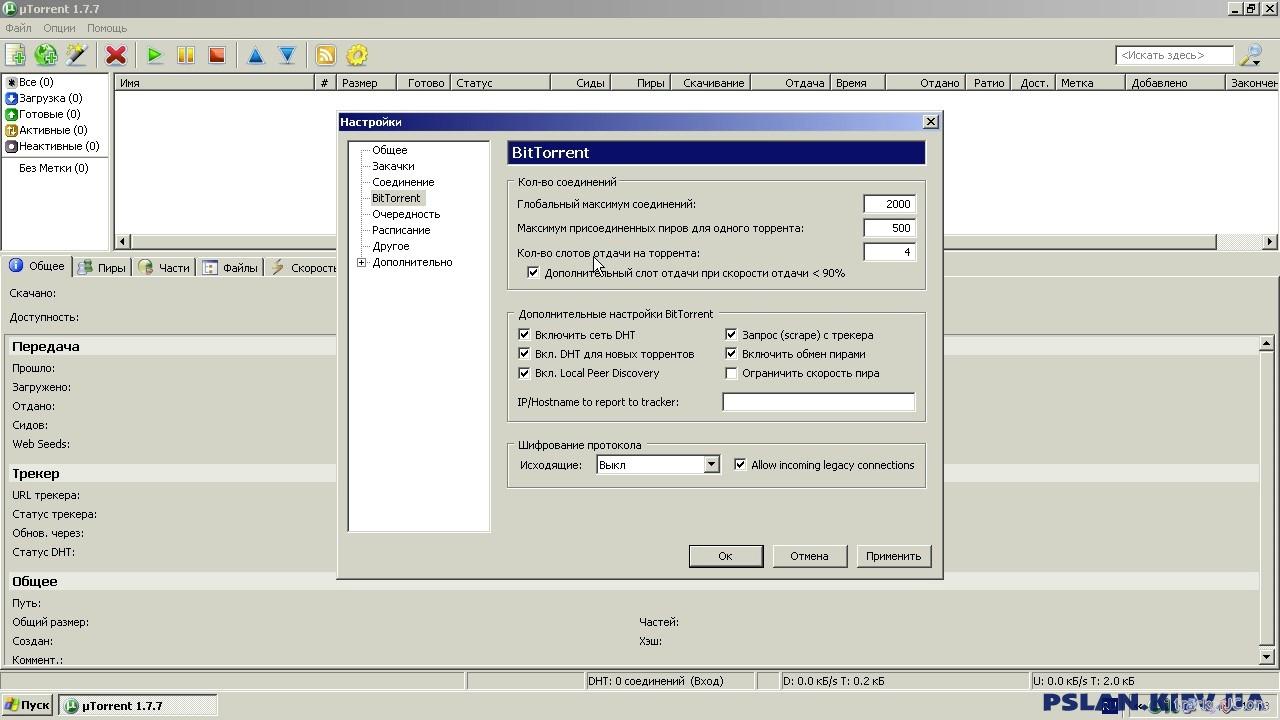Disable the 'Включить сеть DHT' checkbox
The image size is (1280, 720).
point(524,335)
